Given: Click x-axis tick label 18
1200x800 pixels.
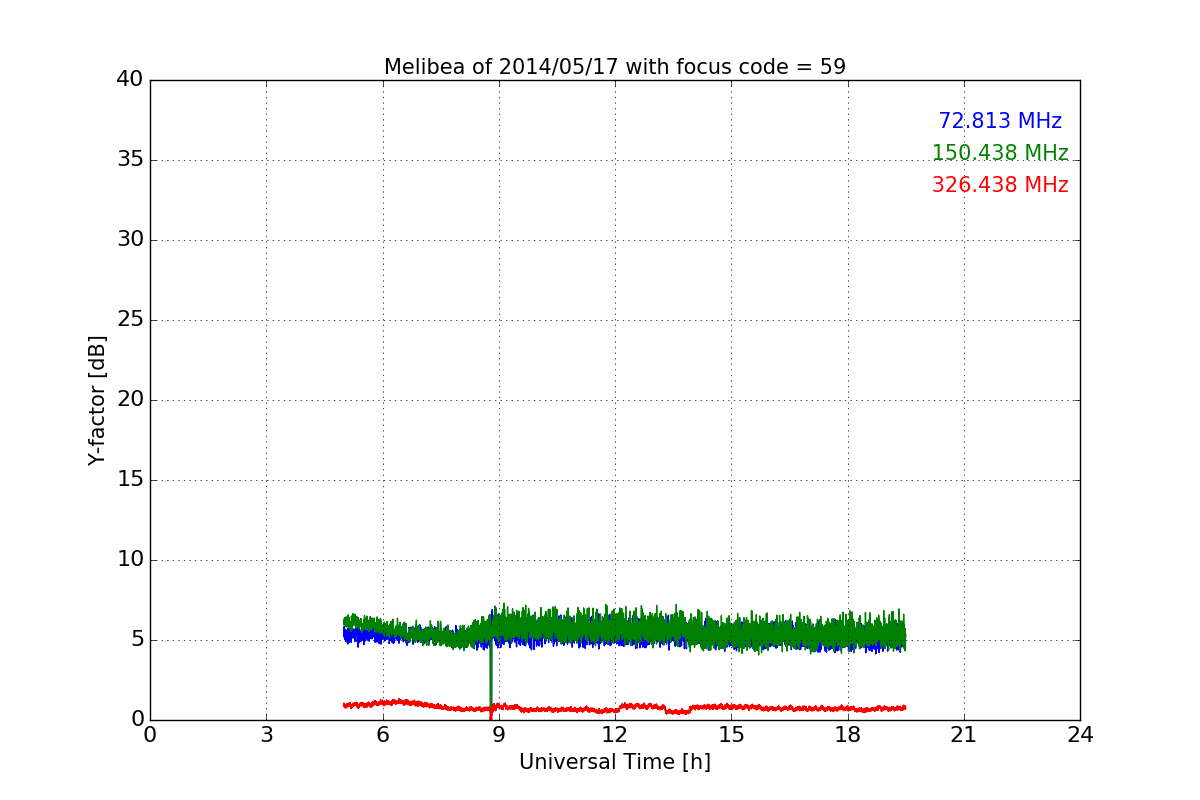Looking at the screenshot, I should click(848, 735).
